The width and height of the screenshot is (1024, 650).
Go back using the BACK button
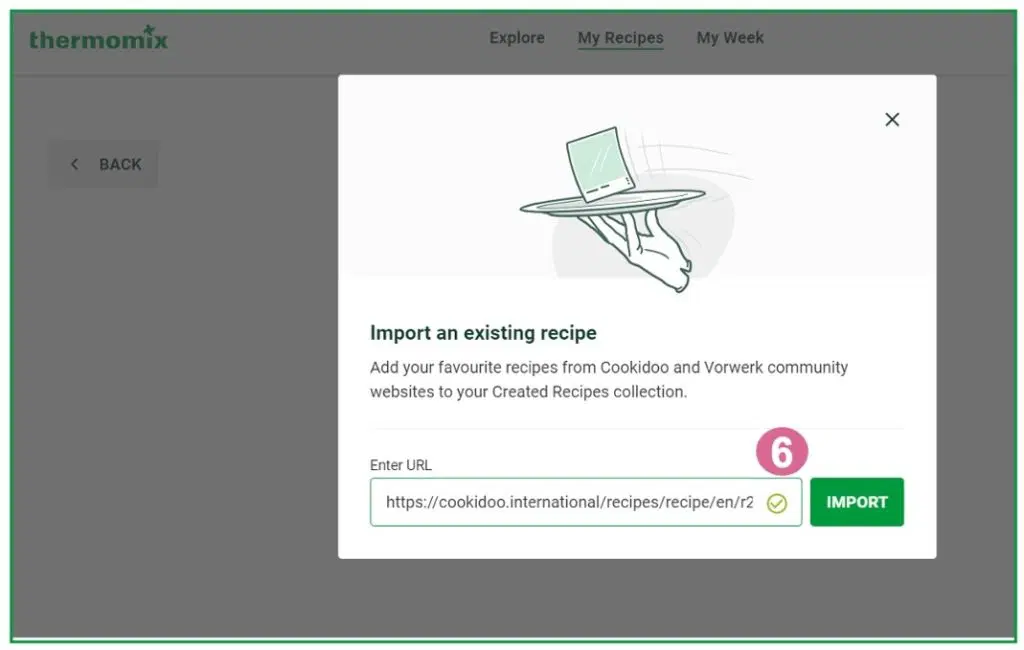[104, 164]
